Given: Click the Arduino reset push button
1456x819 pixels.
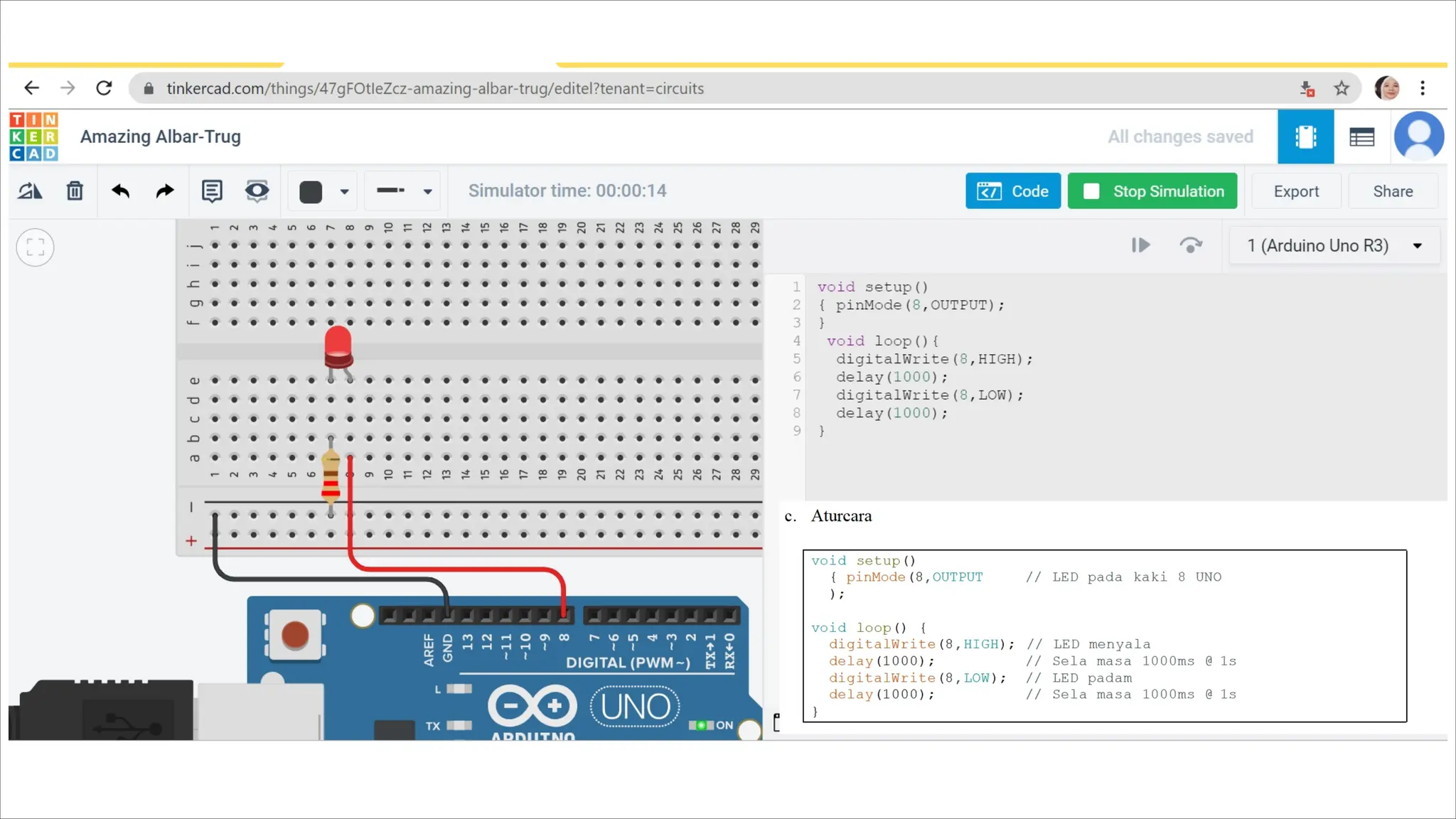Looking at the screenshot, I should pos(295,635).
